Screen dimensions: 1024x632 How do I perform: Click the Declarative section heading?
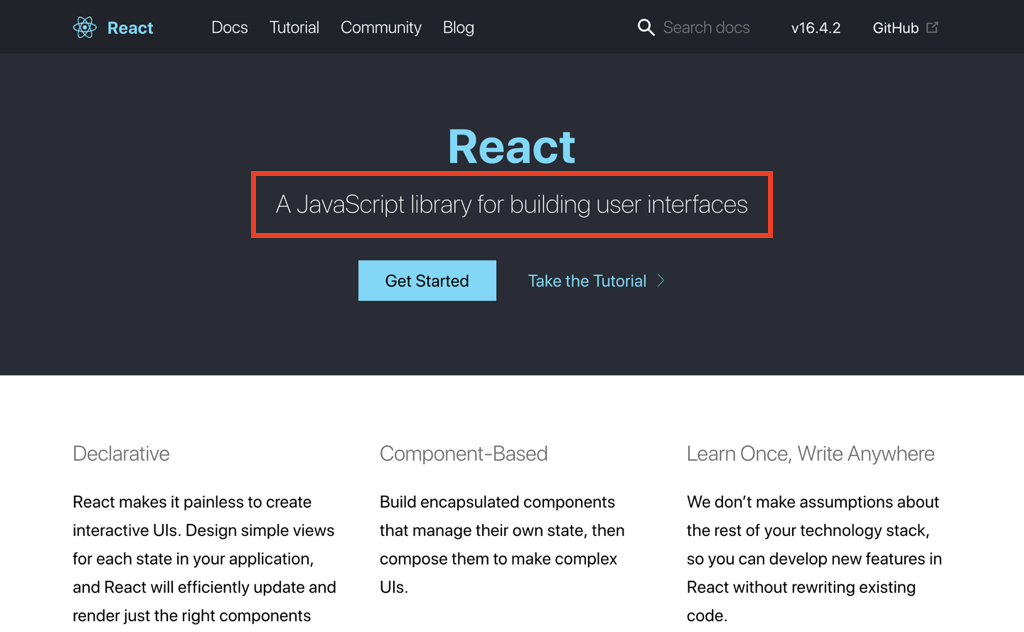click(121, 454)
